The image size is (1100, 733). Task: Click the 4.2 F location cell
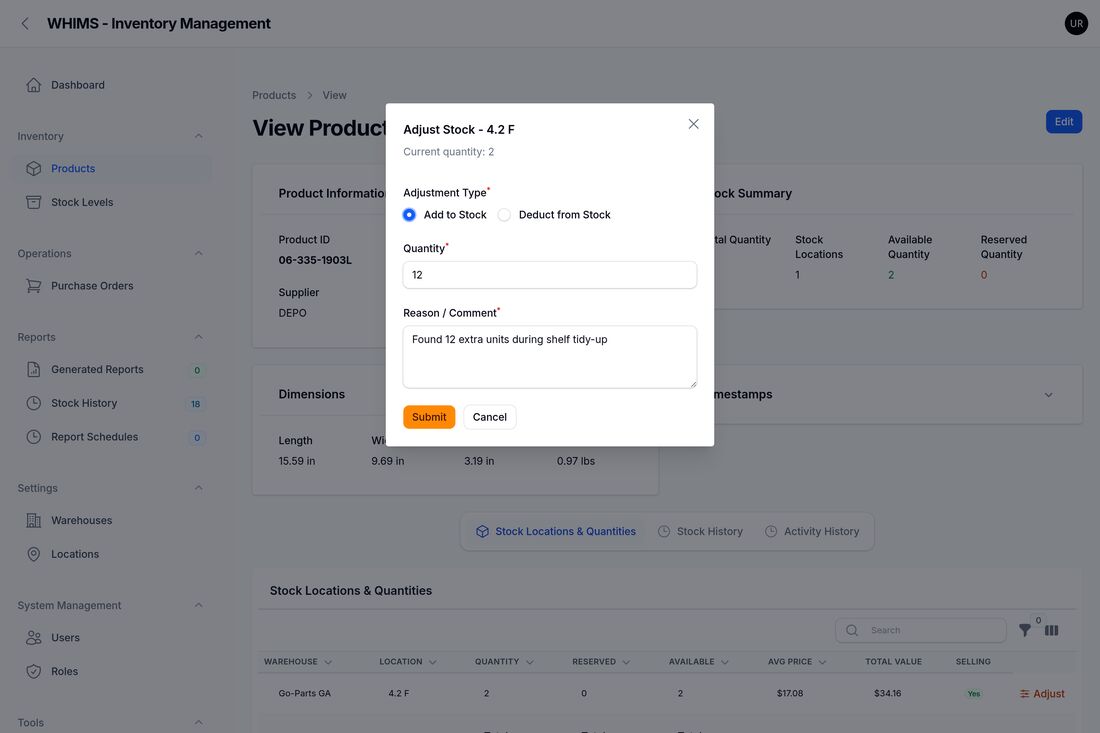(398, 694)
